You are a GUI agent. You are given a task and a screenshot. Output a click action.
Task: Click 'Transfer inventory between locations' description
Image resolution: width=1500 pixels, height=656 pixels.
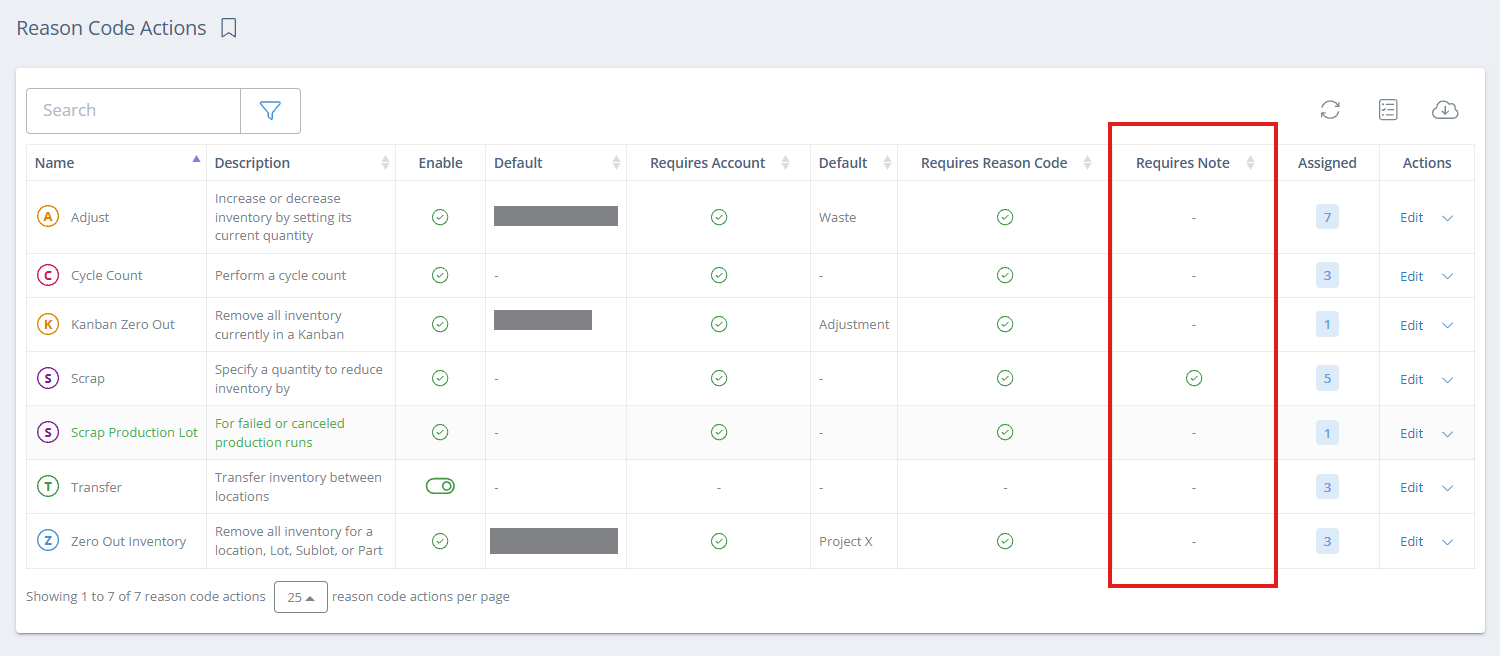[298, 487]
